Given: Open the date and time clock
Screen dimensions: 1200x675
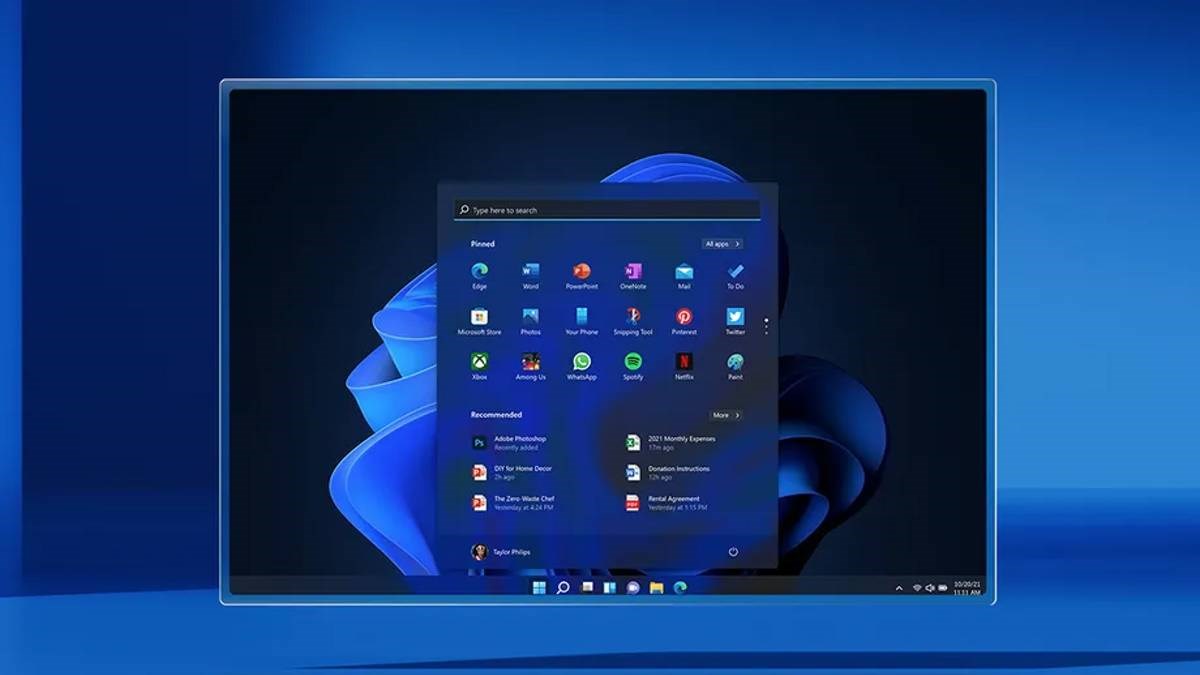Looking at the screenshot, I should 967,588.
